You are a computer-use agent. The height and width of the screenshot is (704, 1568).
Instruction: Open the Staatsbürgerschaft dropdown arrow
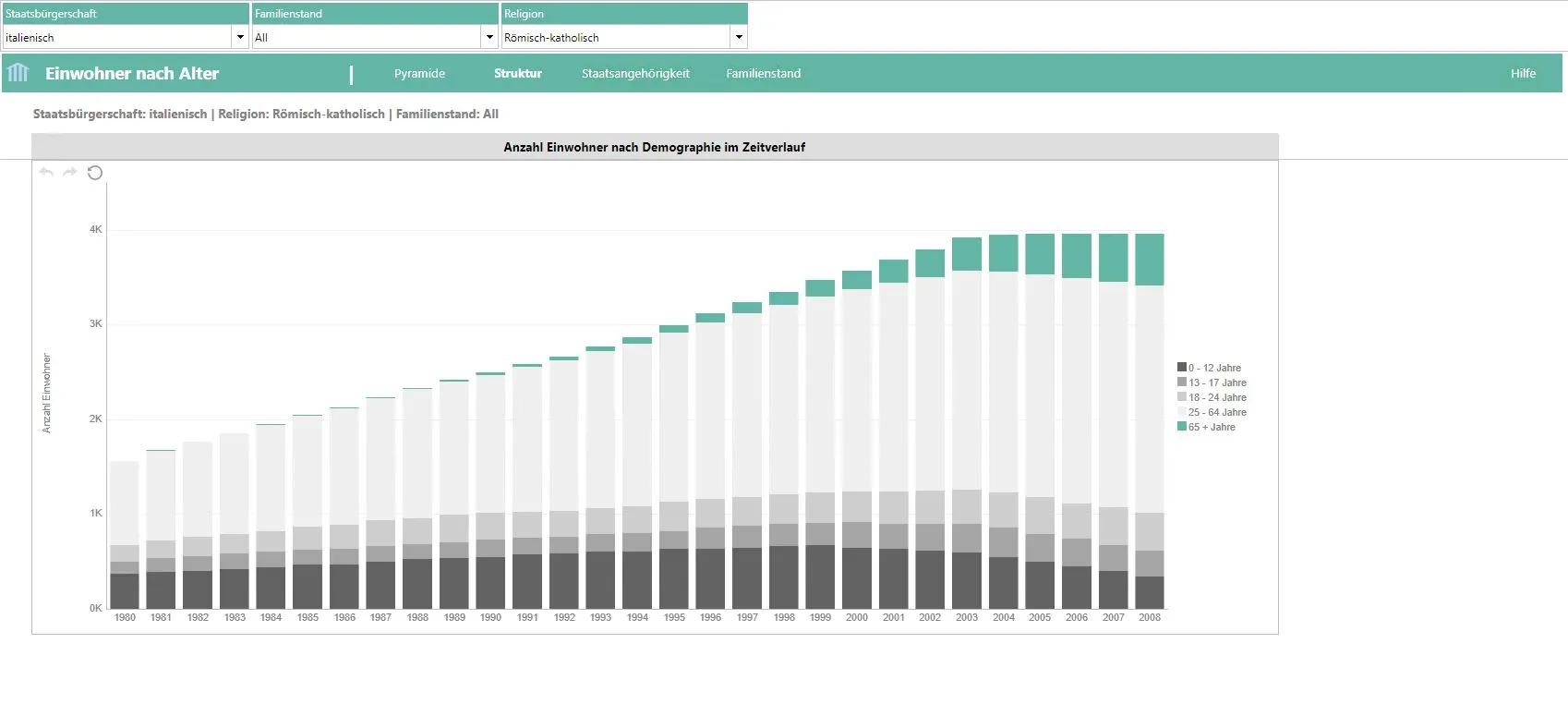click(240, 38)
